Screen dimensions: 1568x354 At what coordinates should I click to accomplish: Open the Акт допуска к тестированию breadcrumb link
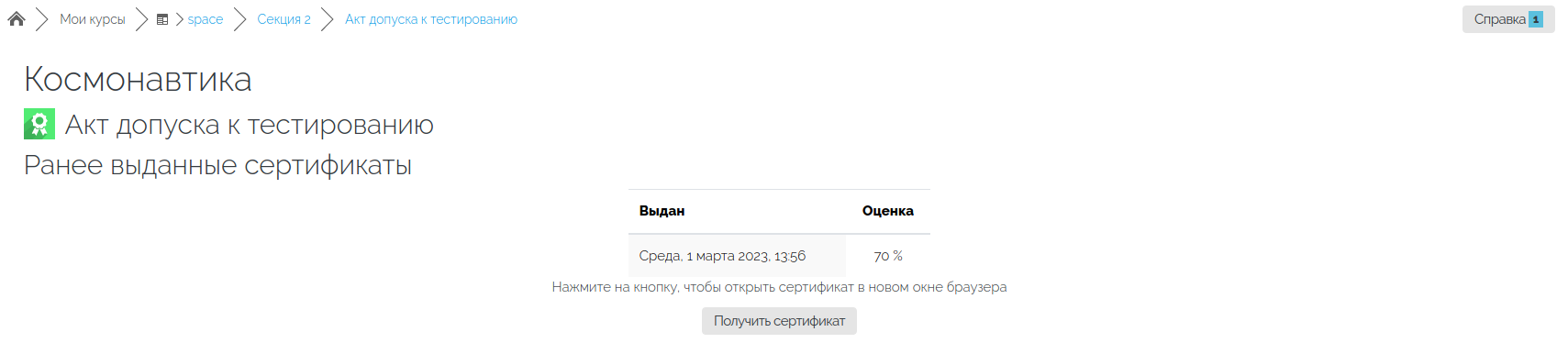431,19
